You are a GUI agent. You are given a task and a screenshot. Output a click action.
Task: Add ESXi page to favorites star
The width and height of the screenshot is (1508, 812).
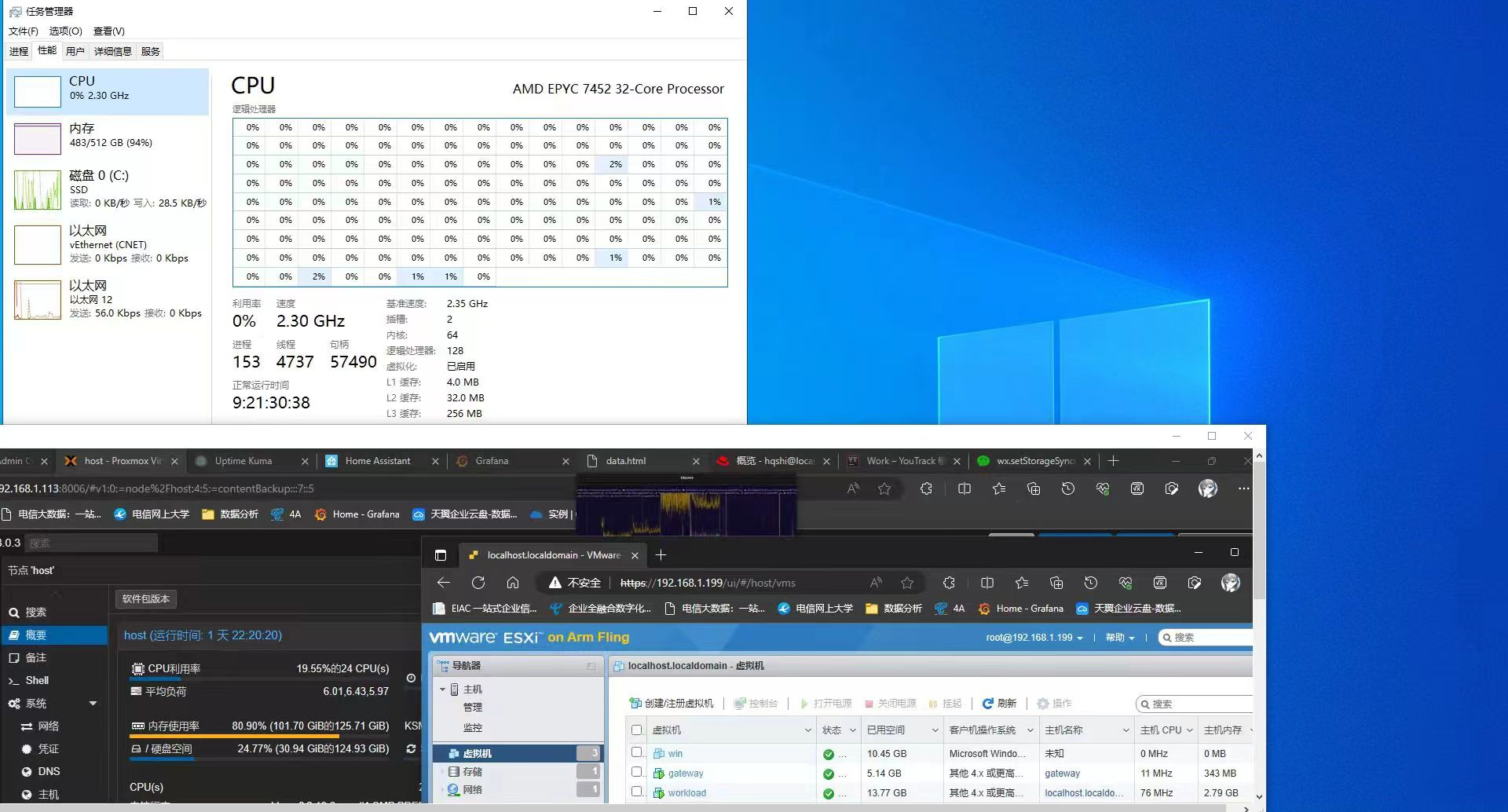(907, 583)
